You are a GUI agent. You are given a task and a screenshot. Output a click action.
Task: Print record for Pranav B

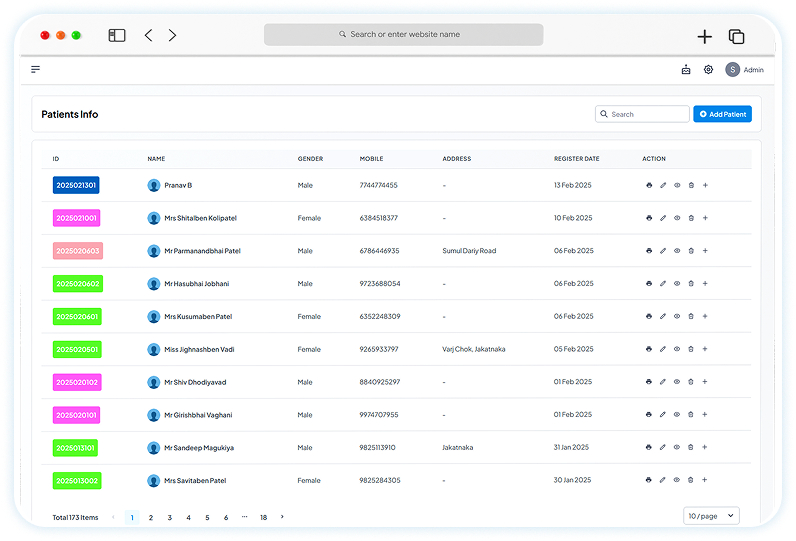pyautogui.click(x=649, y=185)
